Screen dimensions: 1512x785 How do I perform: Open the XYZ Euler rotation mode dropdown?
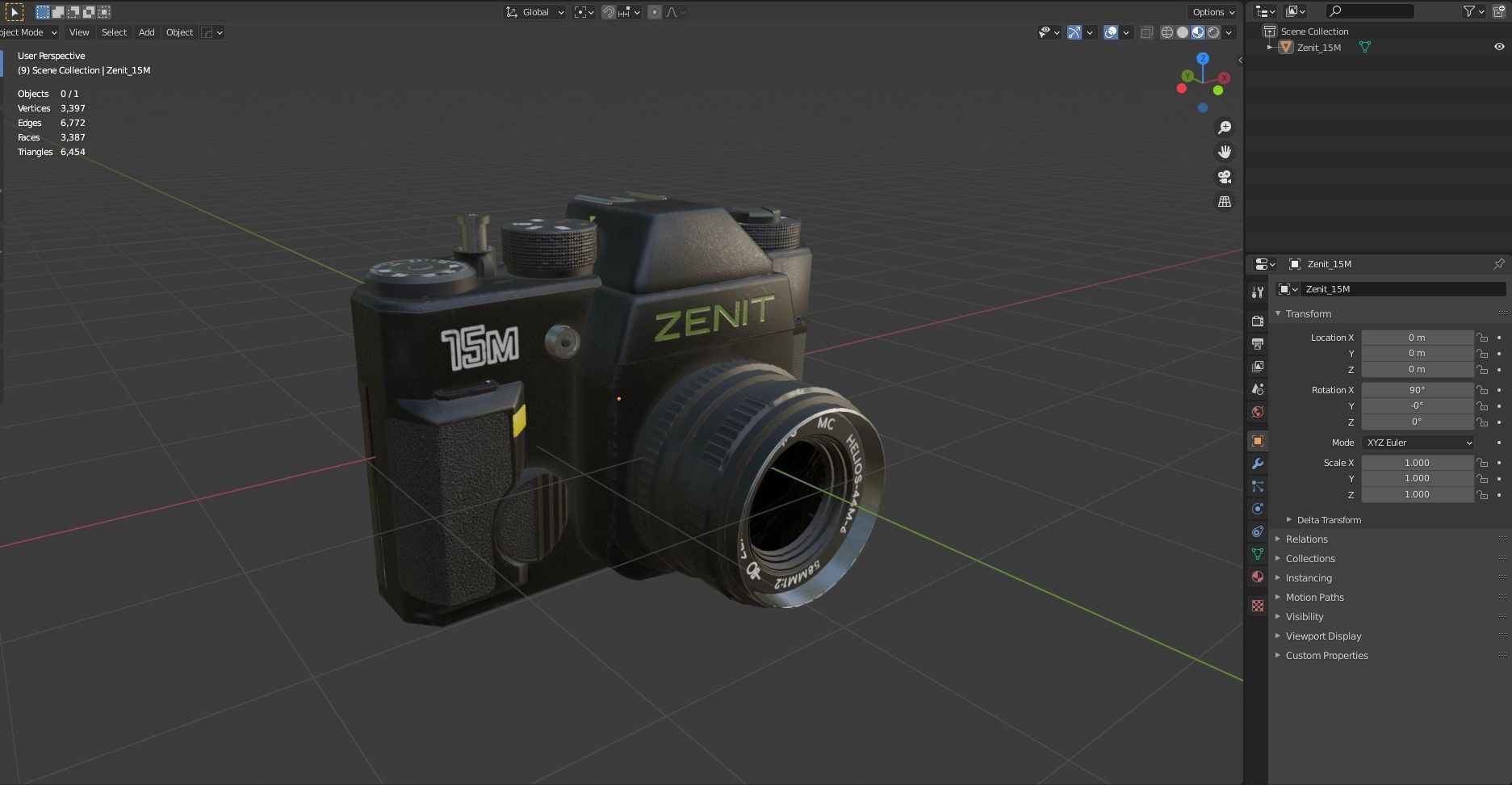[1418, 443]
